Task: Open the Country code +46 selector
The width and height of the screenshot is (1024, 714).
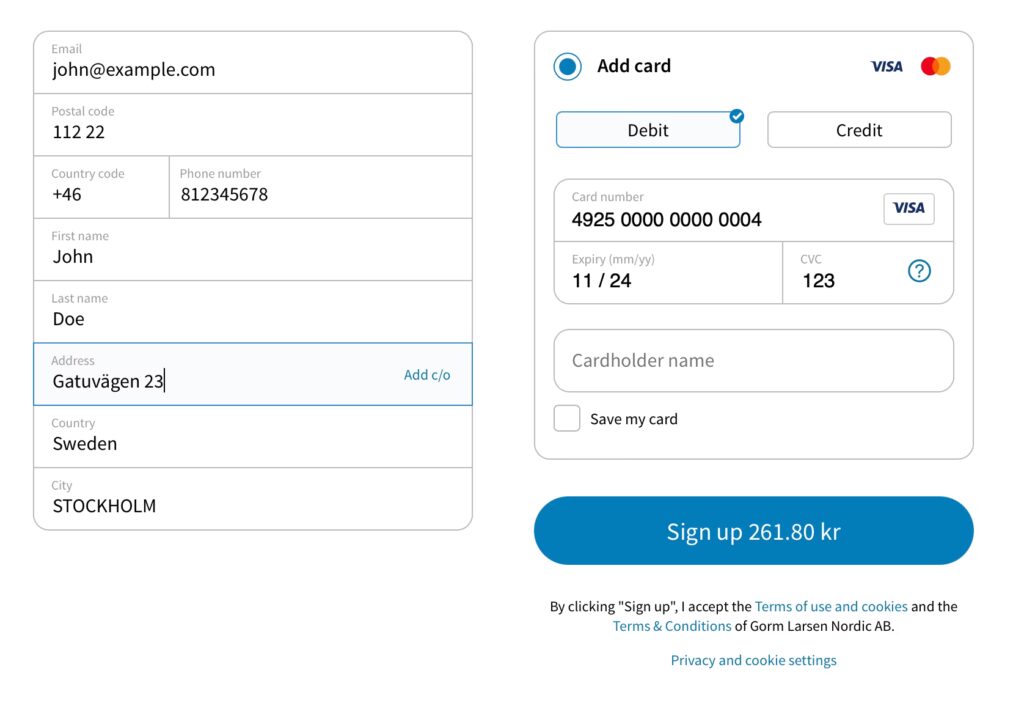Action: pyautogui.click(x=101, y=187)
